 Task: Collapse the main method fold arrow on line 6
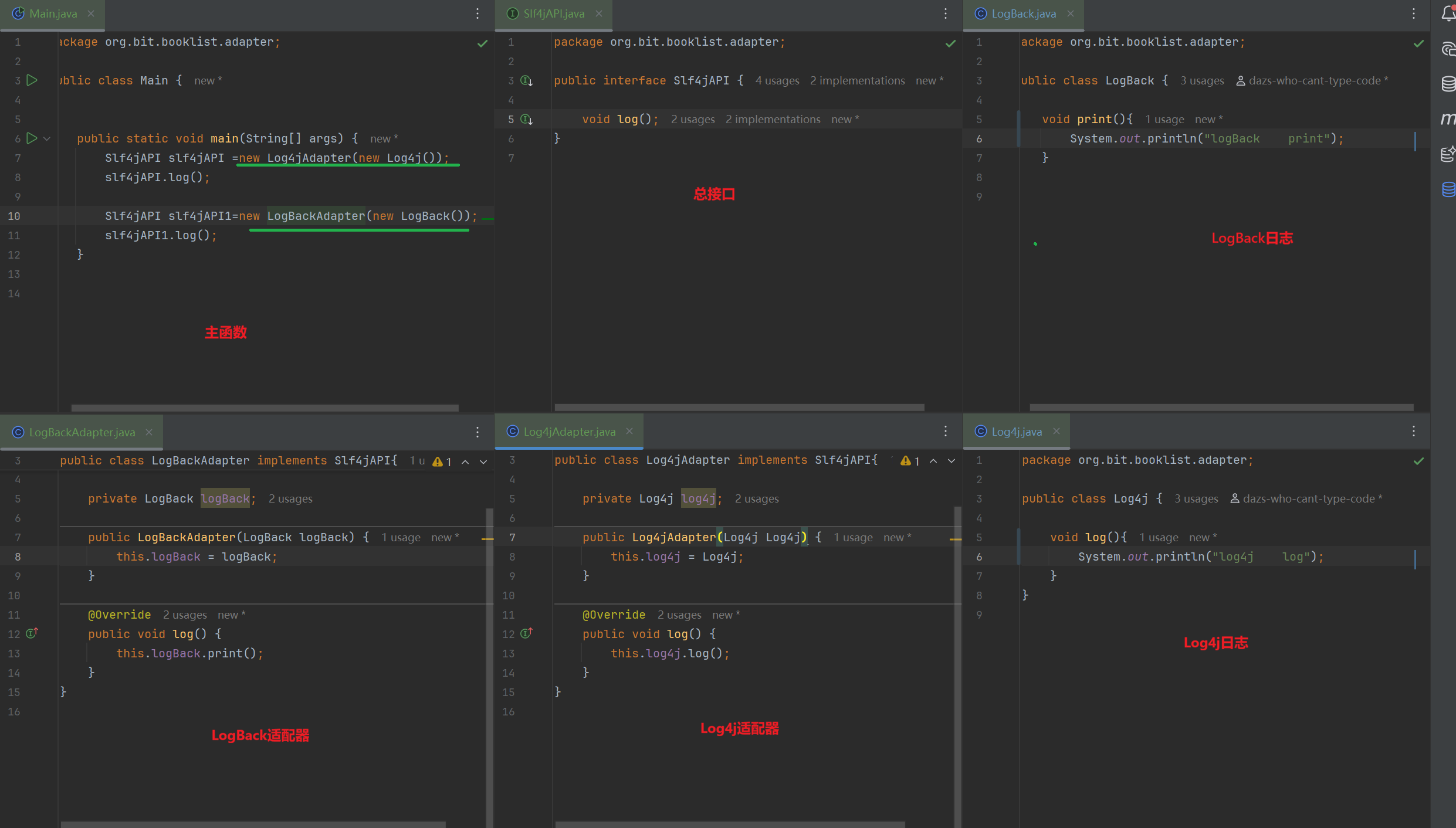point(47,139)
